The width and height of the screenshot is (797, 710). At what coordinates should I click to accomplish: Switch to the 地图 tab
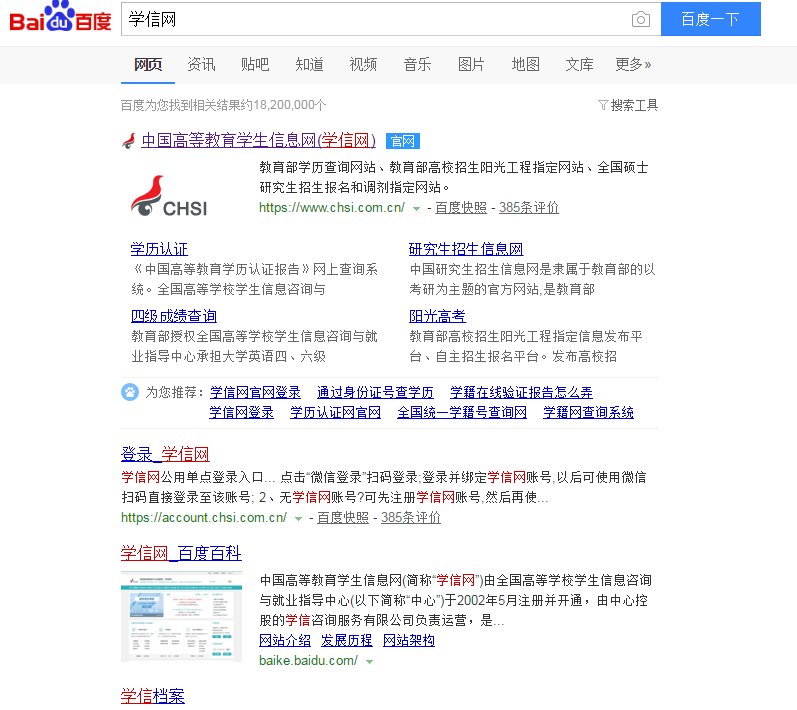pyautogui.click(x=525, y=65)
